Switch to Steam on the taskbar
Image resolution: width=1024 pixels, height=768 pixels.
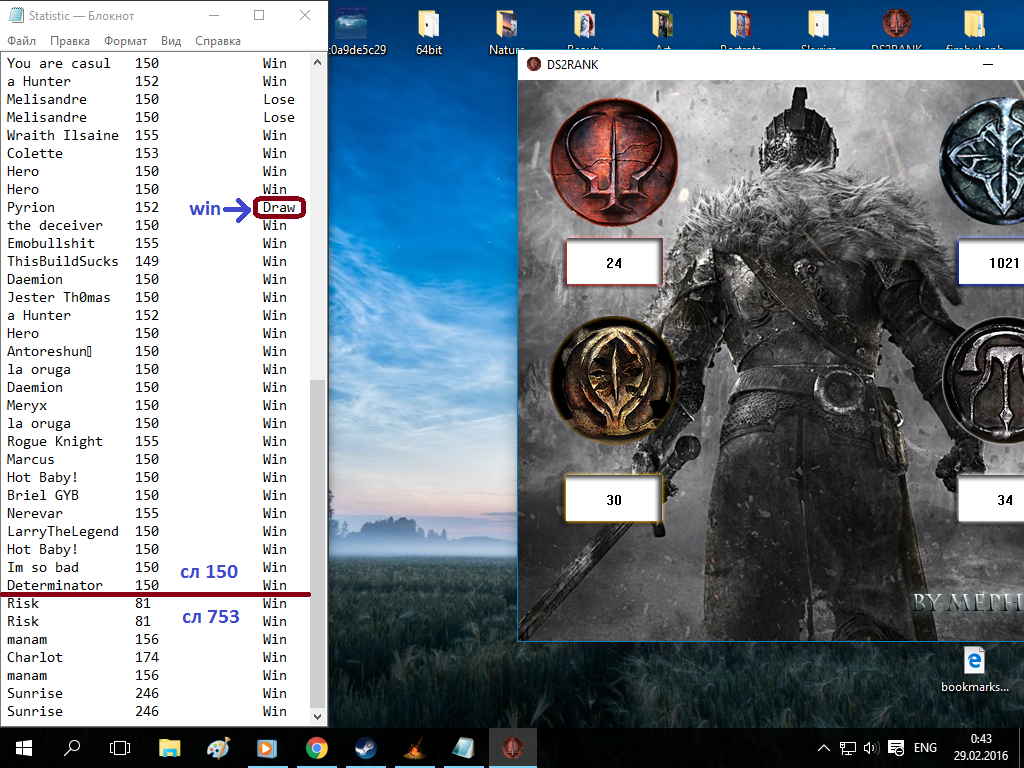(x=366, y=748)
